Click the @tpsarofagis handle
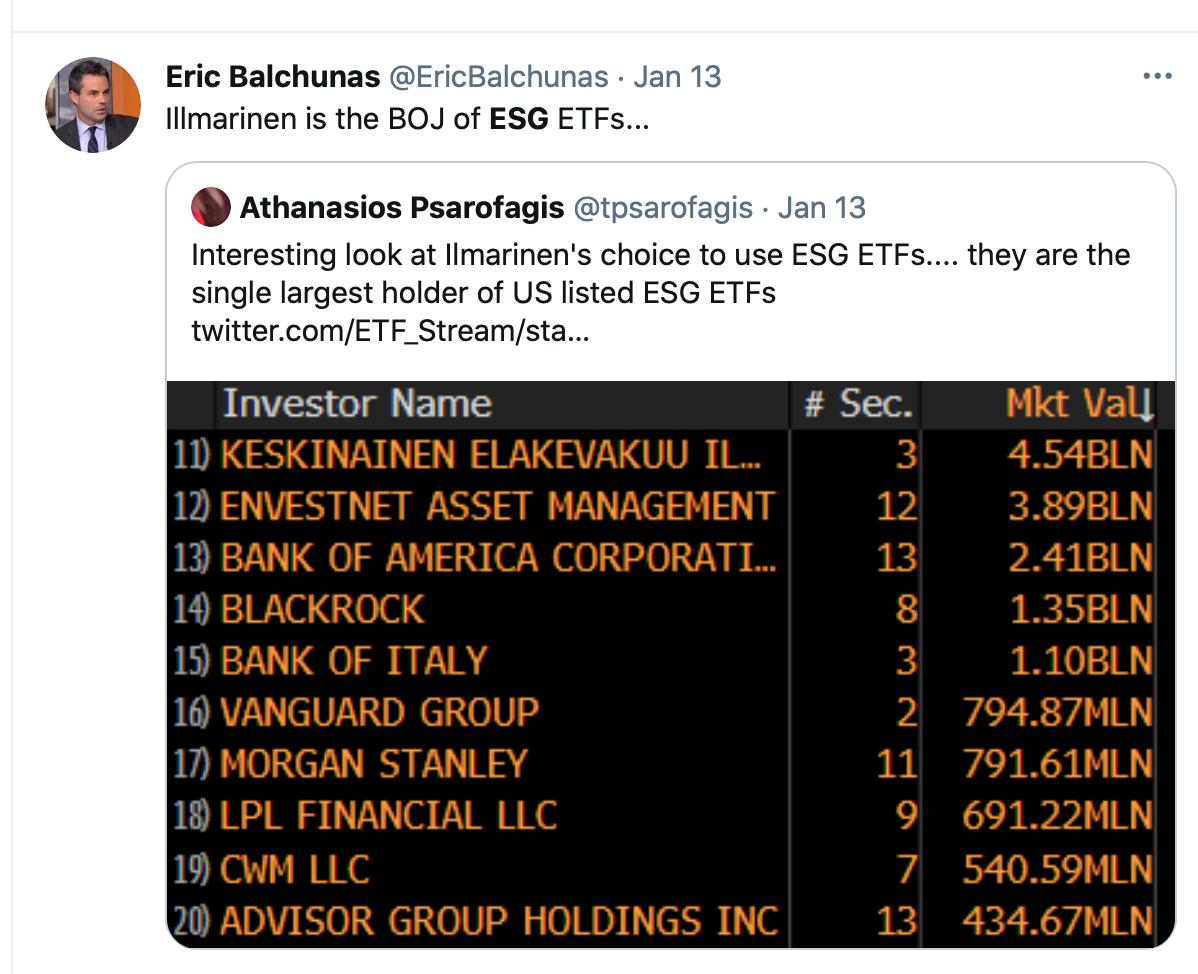Viewport: 1198px width, 974px height. tap(661, 208)
